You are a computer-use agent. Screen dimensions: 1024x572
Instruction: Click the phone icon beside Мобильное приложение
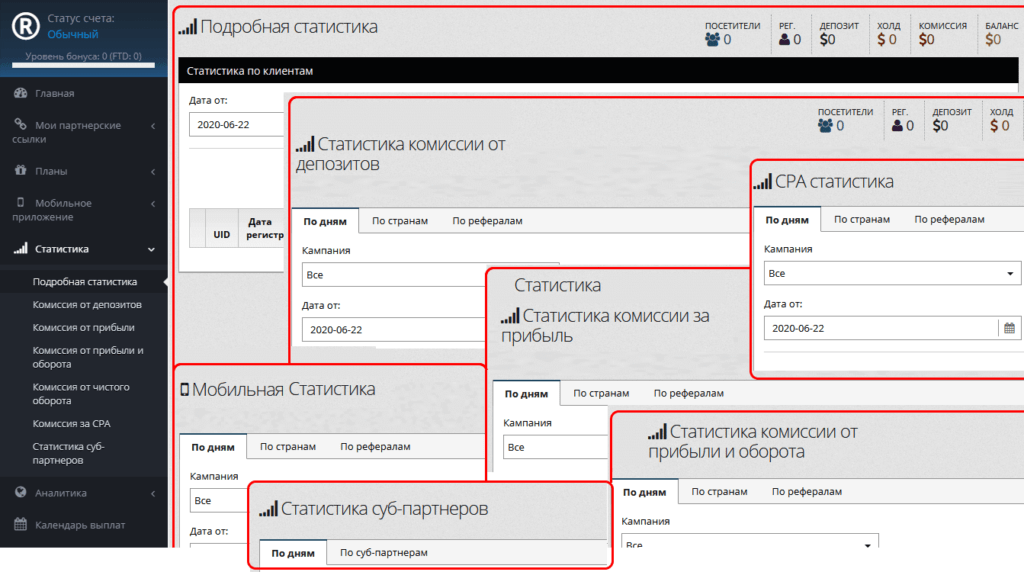tap(21, 202)
